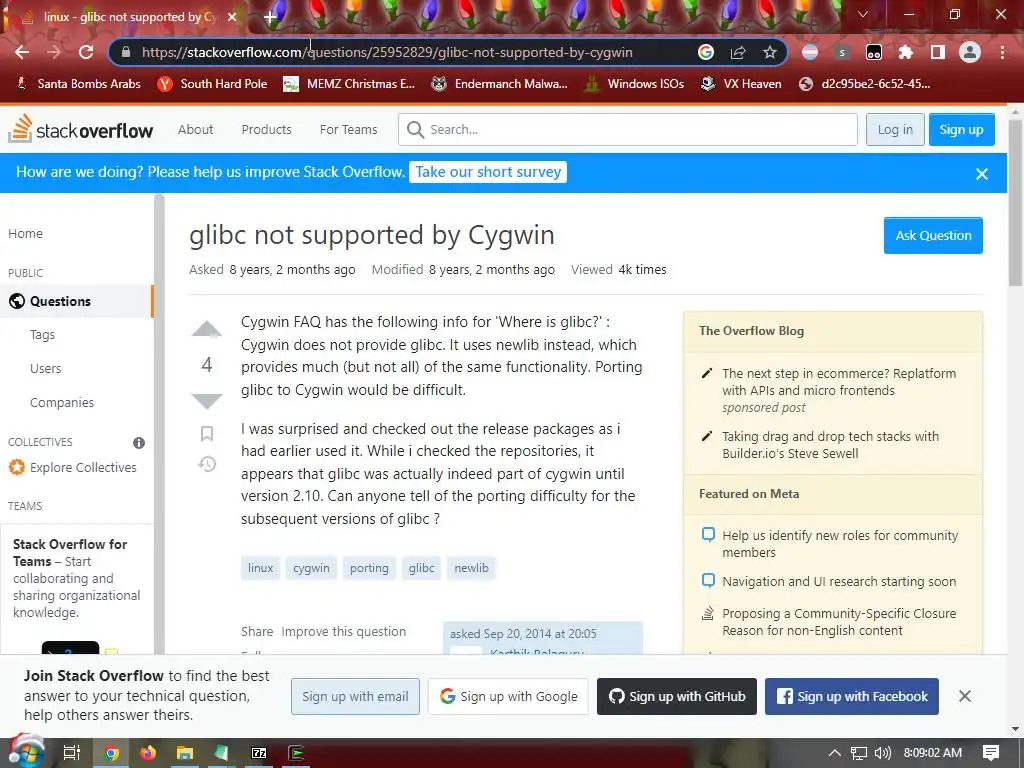Show the question's activity history icon

(207, 464)
